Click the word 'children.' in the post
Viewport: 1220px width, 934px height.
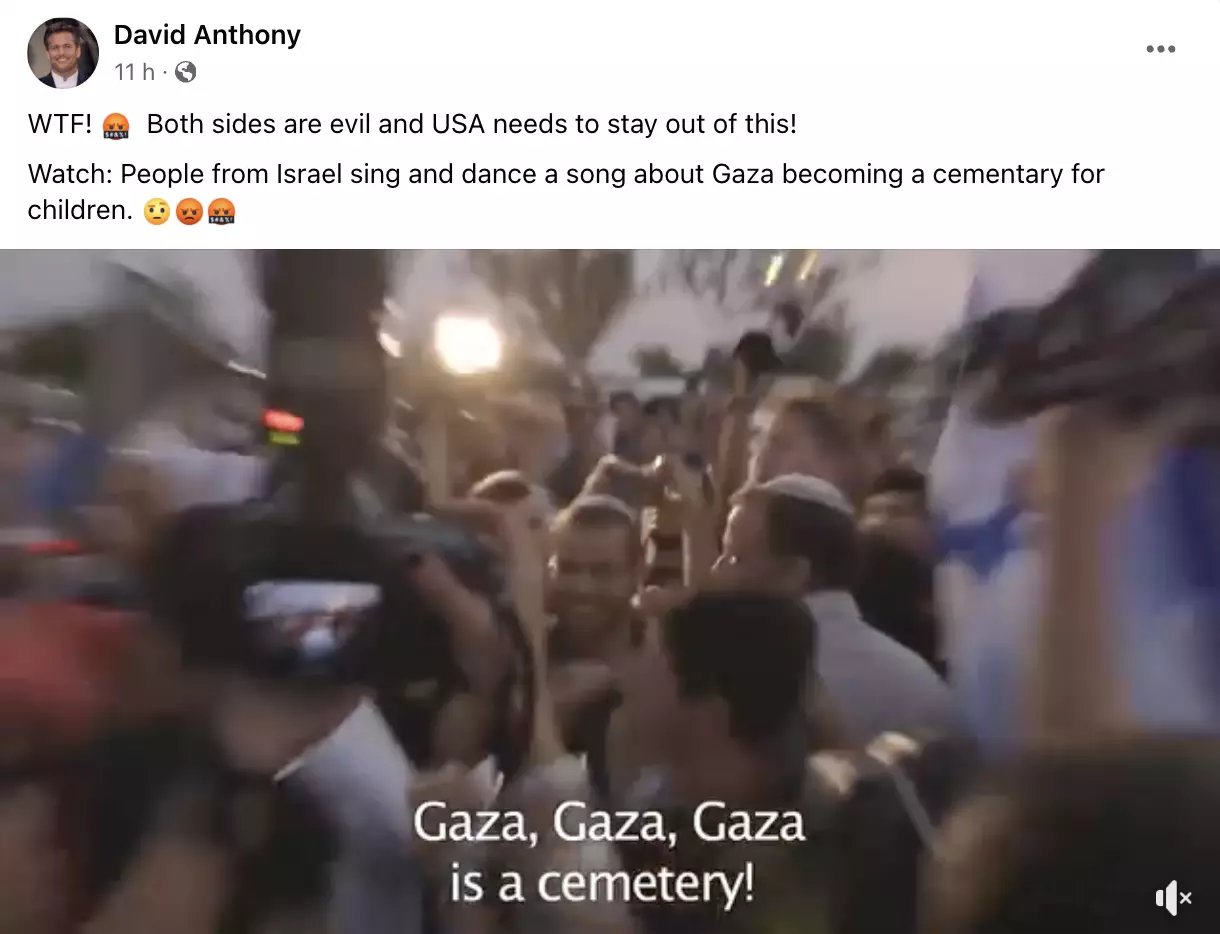tap(80, 210)
